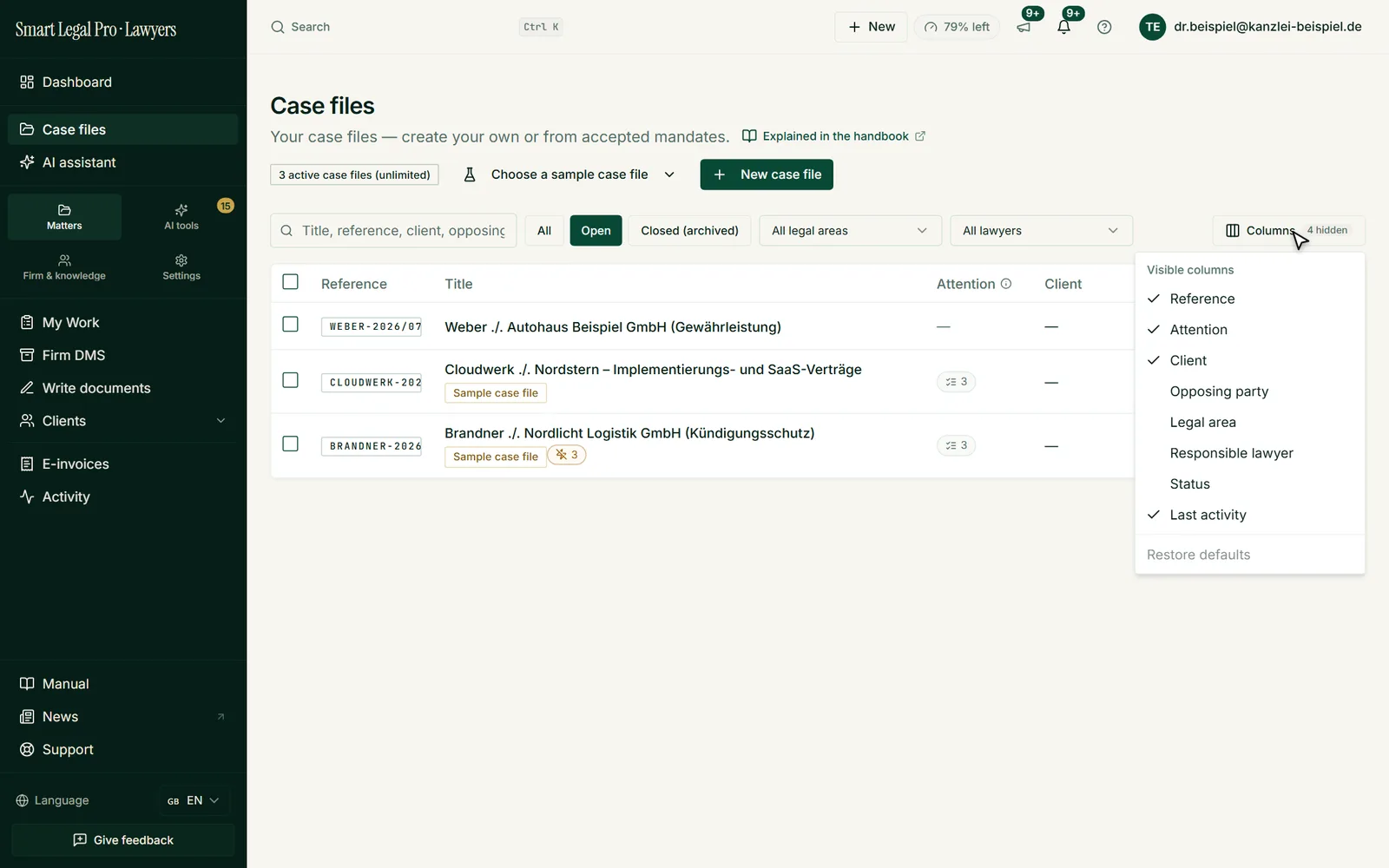Click the attention badge in Cloudwerk row
The image size is (1389, 868).
[957, 382]
